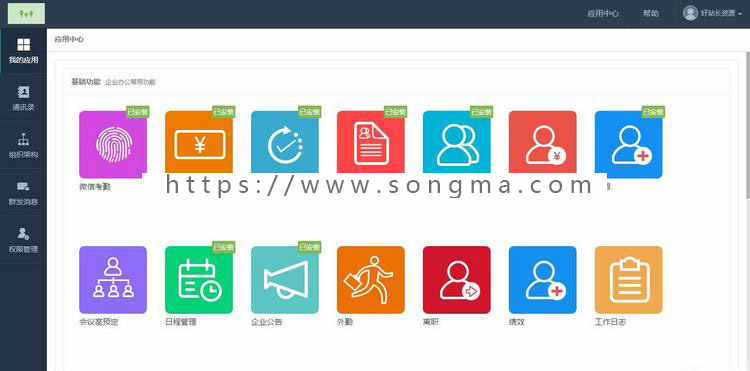Open the 会议室预定 purple org-chart tile
The height and width of the screenshot is (371, 750).
113,280
